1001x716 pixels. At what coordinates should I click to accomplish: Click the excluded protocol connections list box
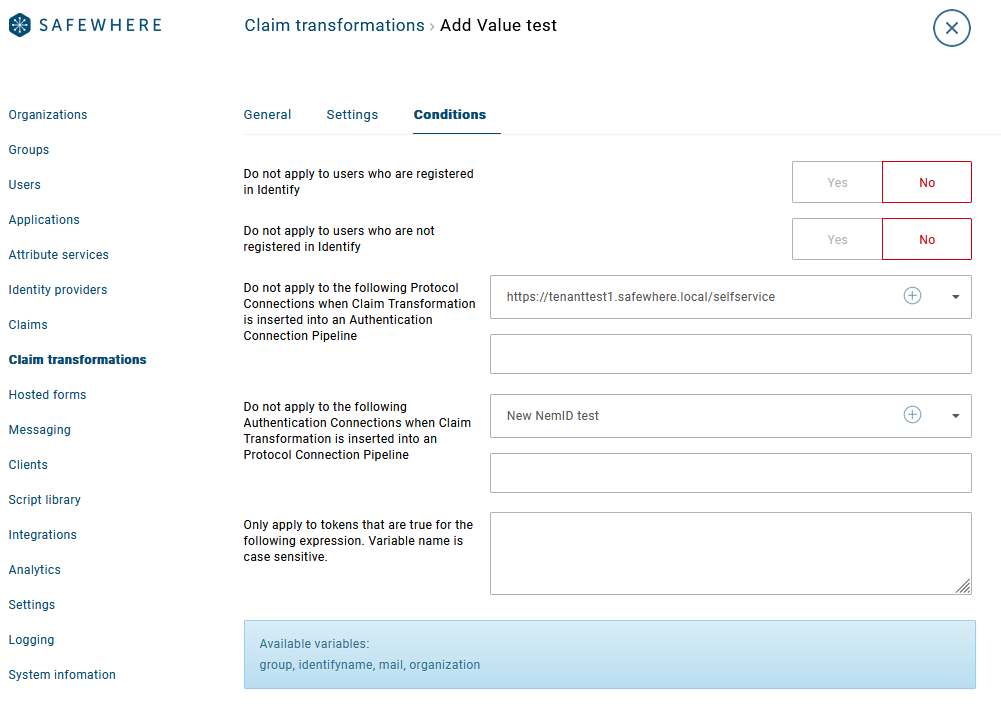[730, 354]
